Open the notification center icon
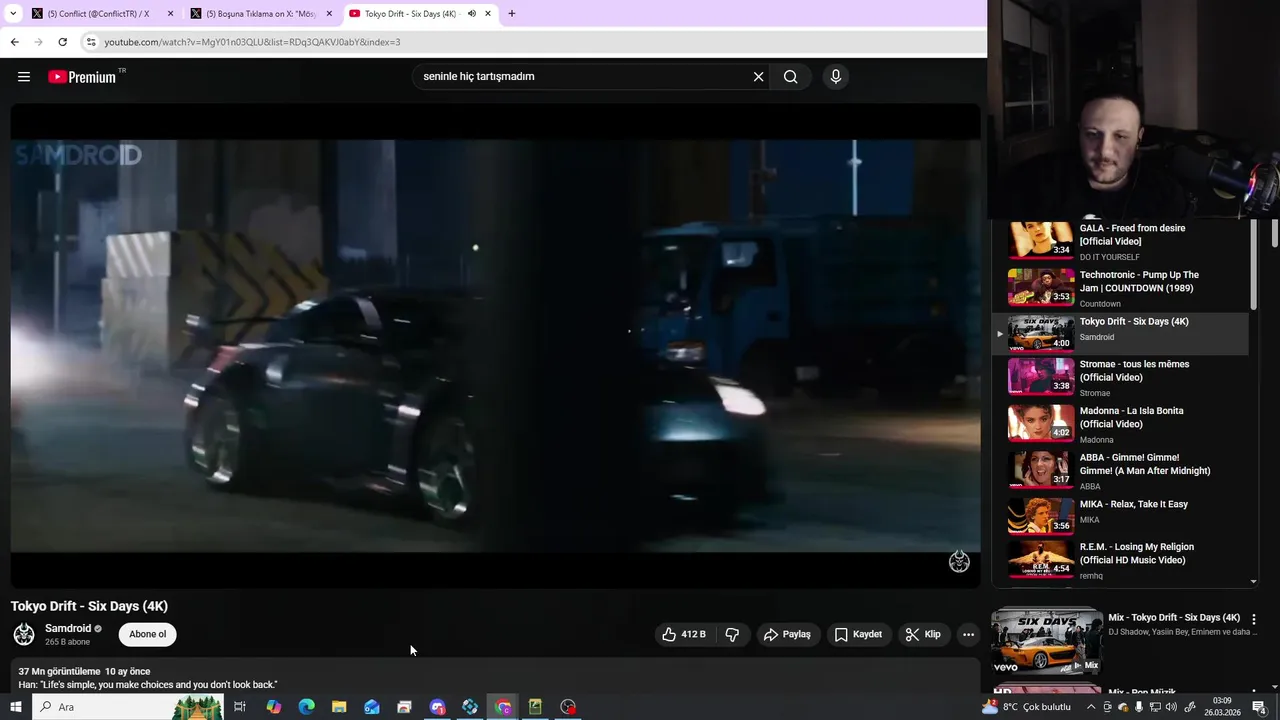The height and width of the screenshot is (720, 1280). (1259, 707)
